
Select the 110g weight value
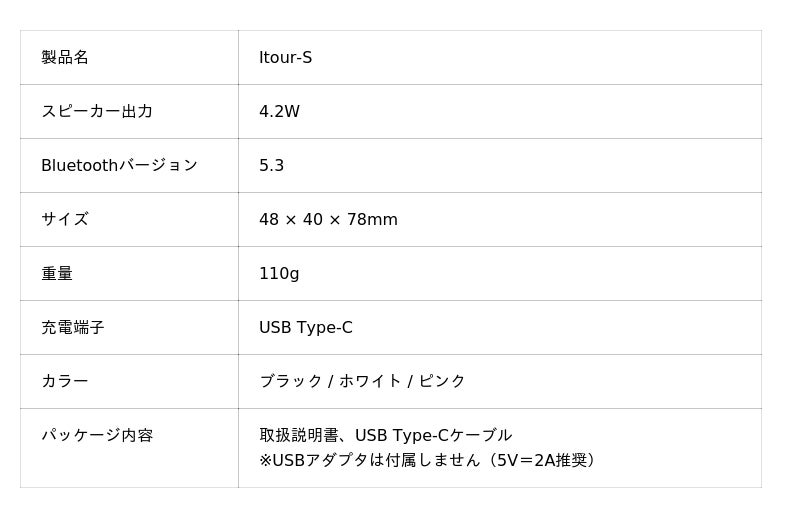coord(279,274)
